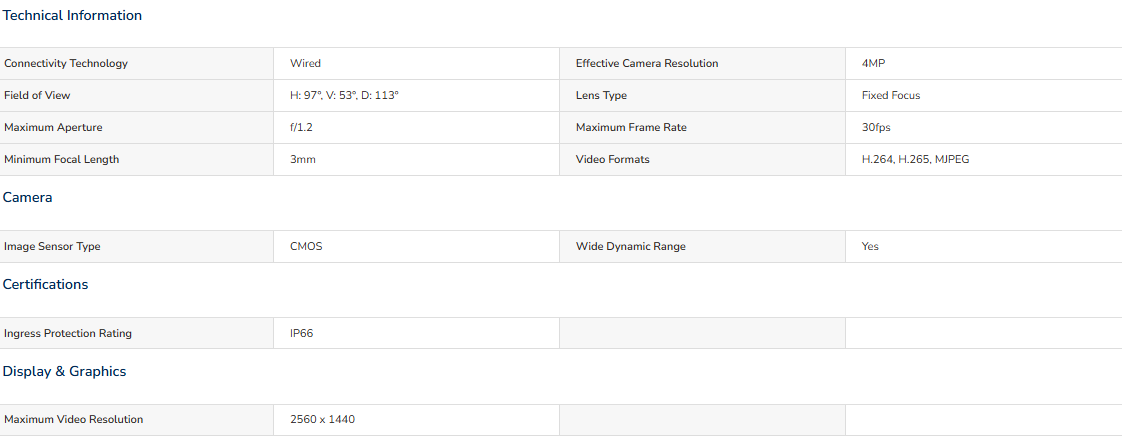Select the 30fps frame rate value
This screenshot has width=1122, height=437.
pyautogui.click(x=877, y=128)
